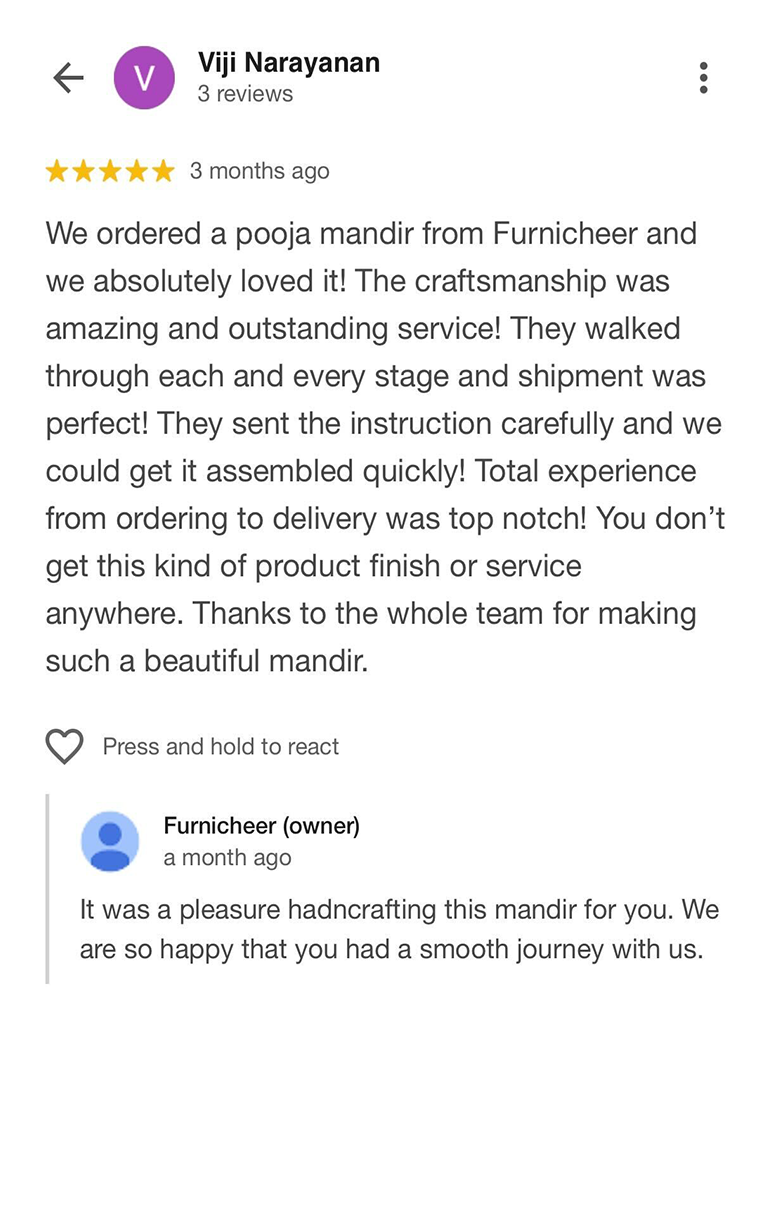This screenshot has width=772, height=1220.
Task: Tap the heart icon to react
Action: 65,747
